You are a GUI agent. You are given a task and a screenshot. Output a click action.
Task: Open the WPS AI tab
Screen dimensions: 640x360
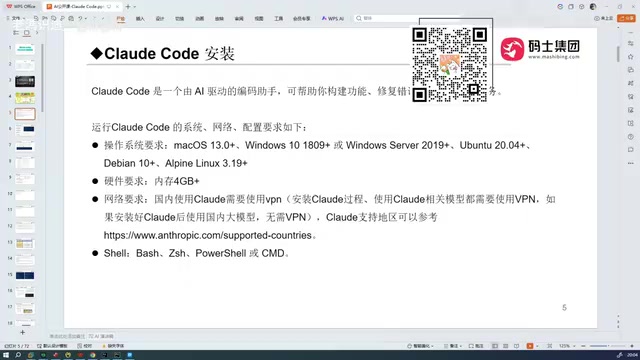(333, 19)
